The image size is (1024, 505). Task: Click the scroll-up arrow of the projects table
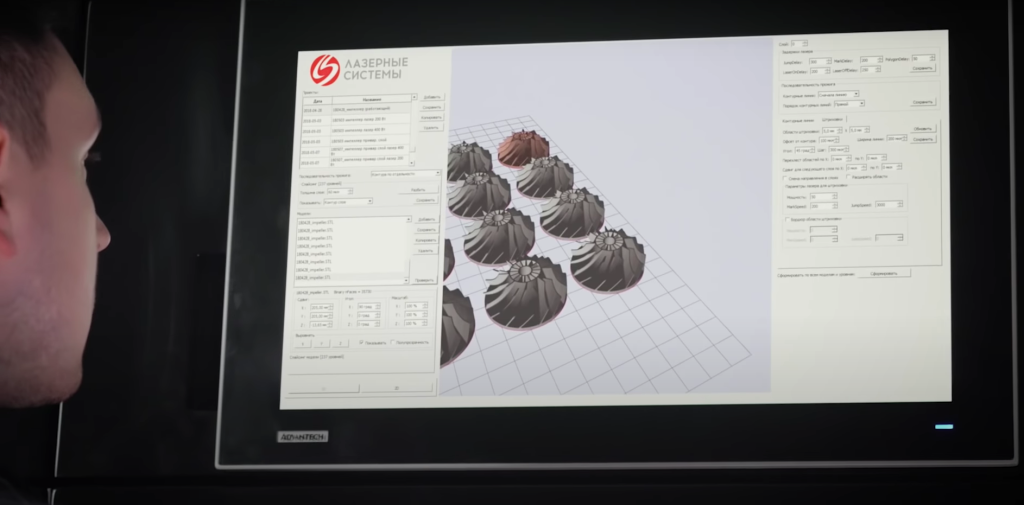tap(413, 99)
